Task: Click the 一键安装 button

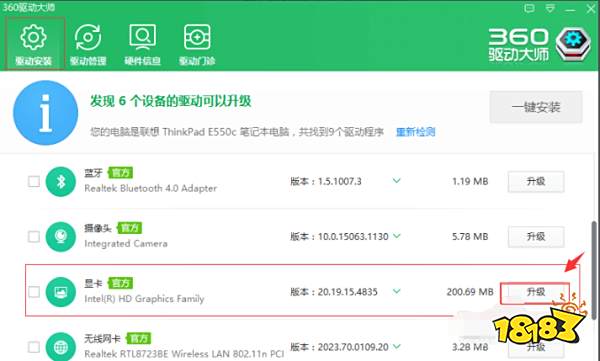Action: 536,107
